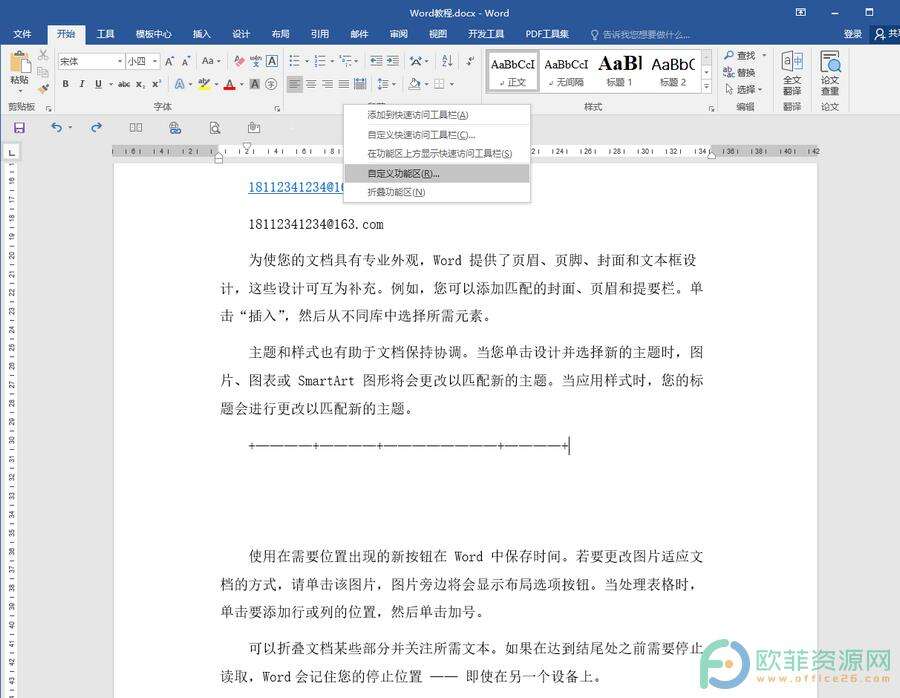Switch to the Insert (插入) tab
The image size is (900, 698).
[201, 34]
